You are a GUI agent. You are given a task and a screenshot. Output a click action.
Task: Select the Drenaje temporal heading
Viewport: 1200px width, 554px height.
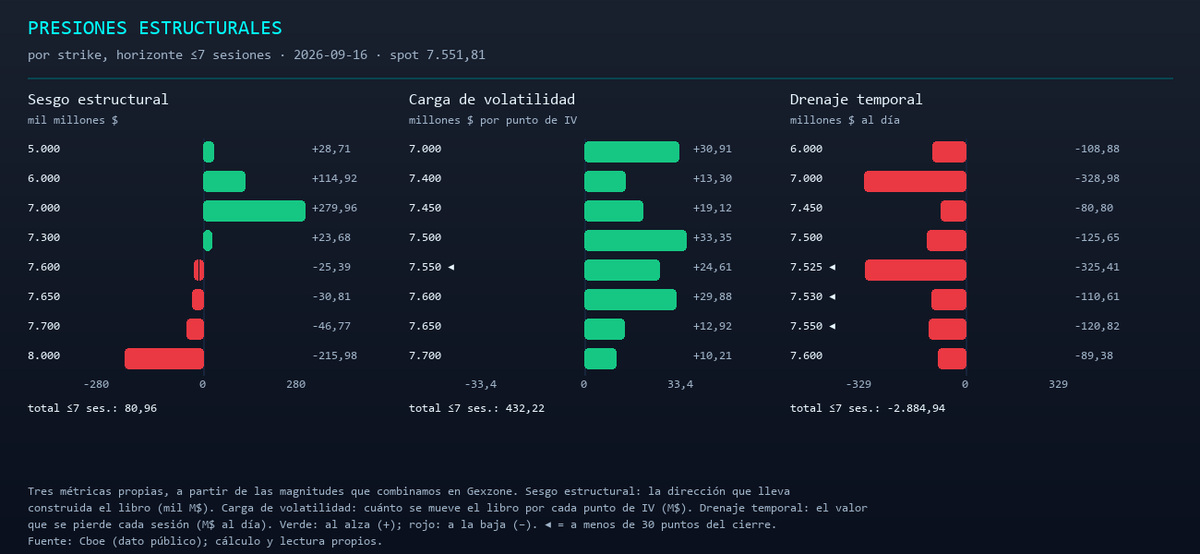pos(856,100)
